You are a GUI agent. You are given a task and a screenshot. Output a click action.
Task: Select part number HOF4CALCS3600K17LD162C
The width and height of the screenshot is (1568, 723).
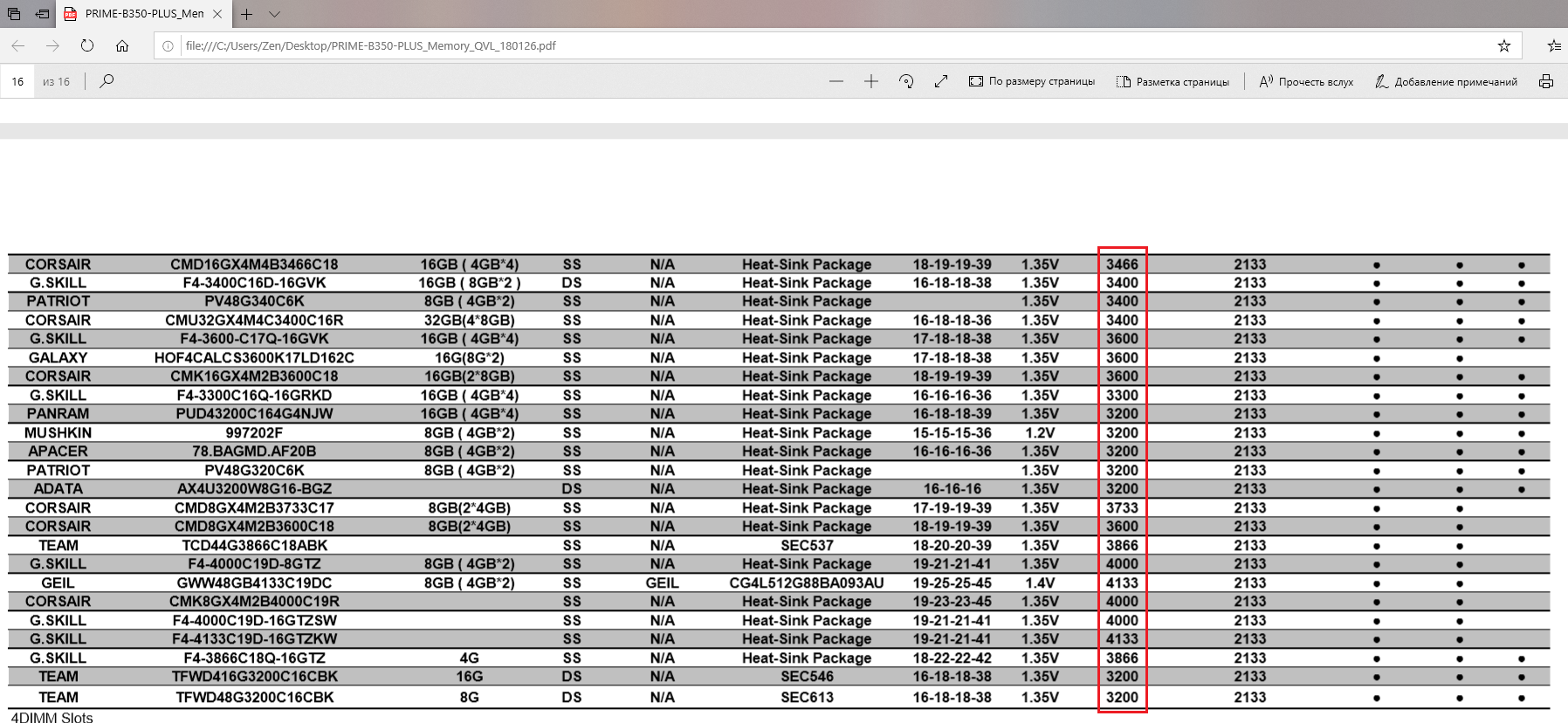(254, 358)
